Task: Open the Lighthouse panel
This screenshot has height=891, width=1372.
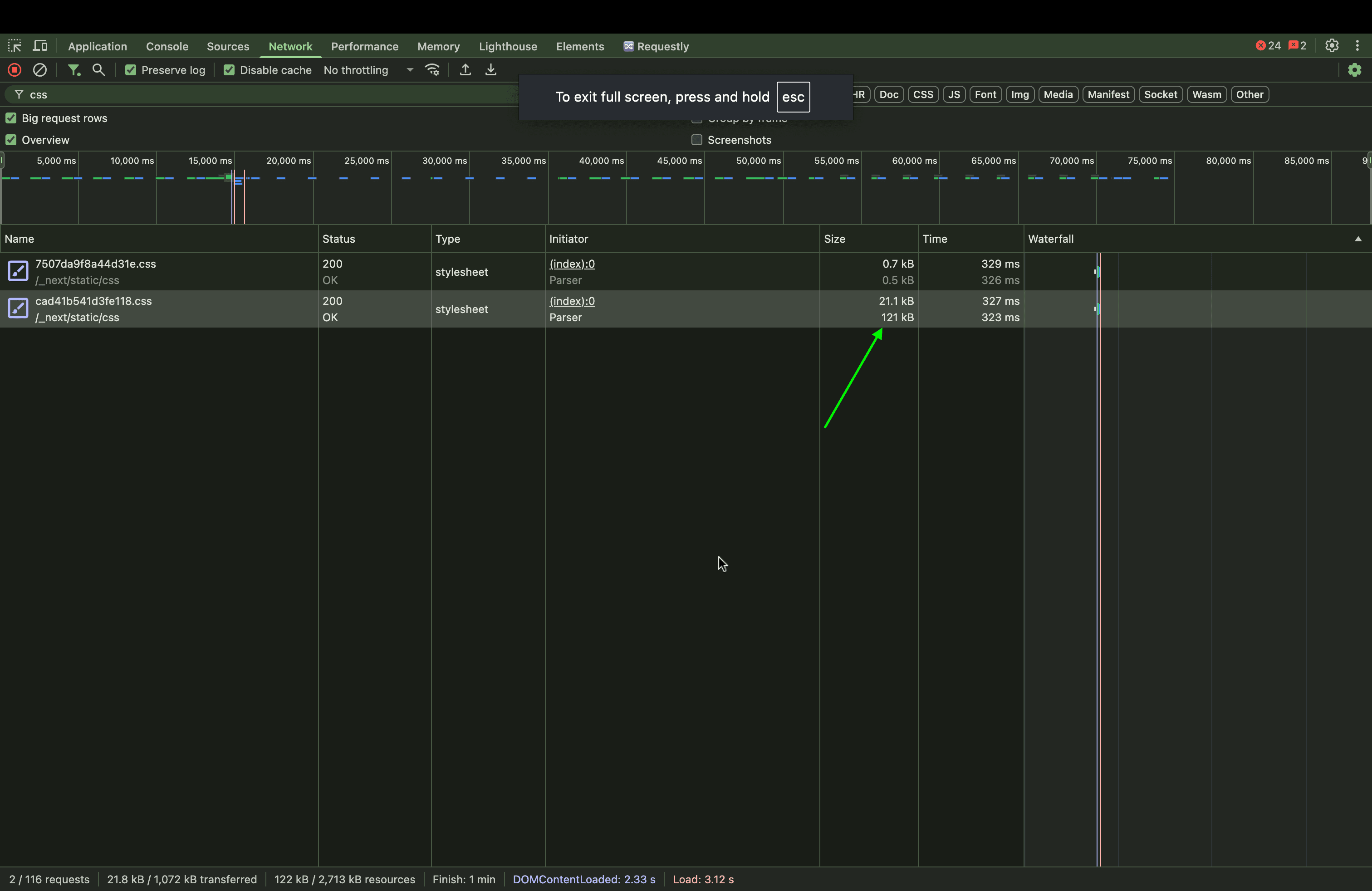Action: [x=507, y=46]
